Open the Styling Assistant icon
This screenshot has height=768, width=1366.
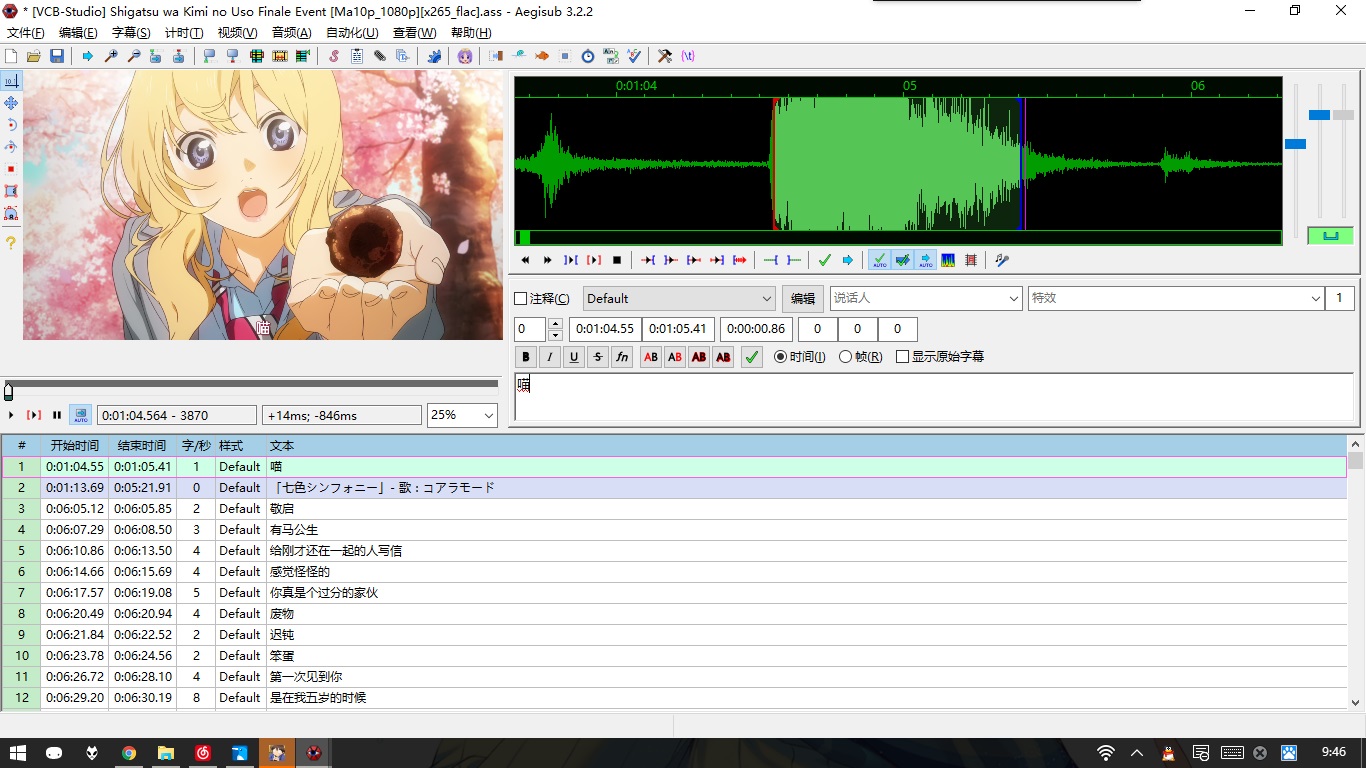click(518, 56)
